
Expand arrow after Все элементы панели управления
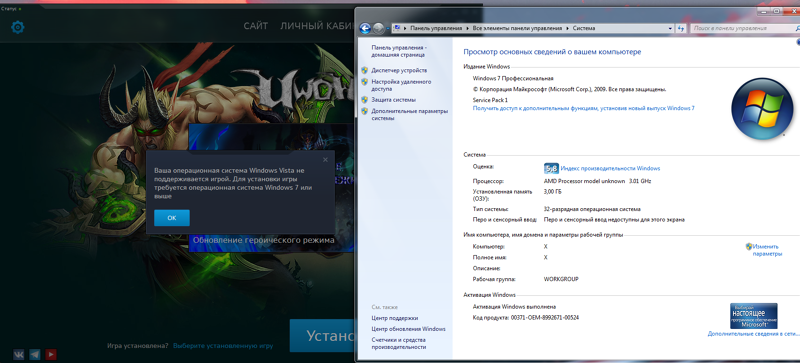567,29
